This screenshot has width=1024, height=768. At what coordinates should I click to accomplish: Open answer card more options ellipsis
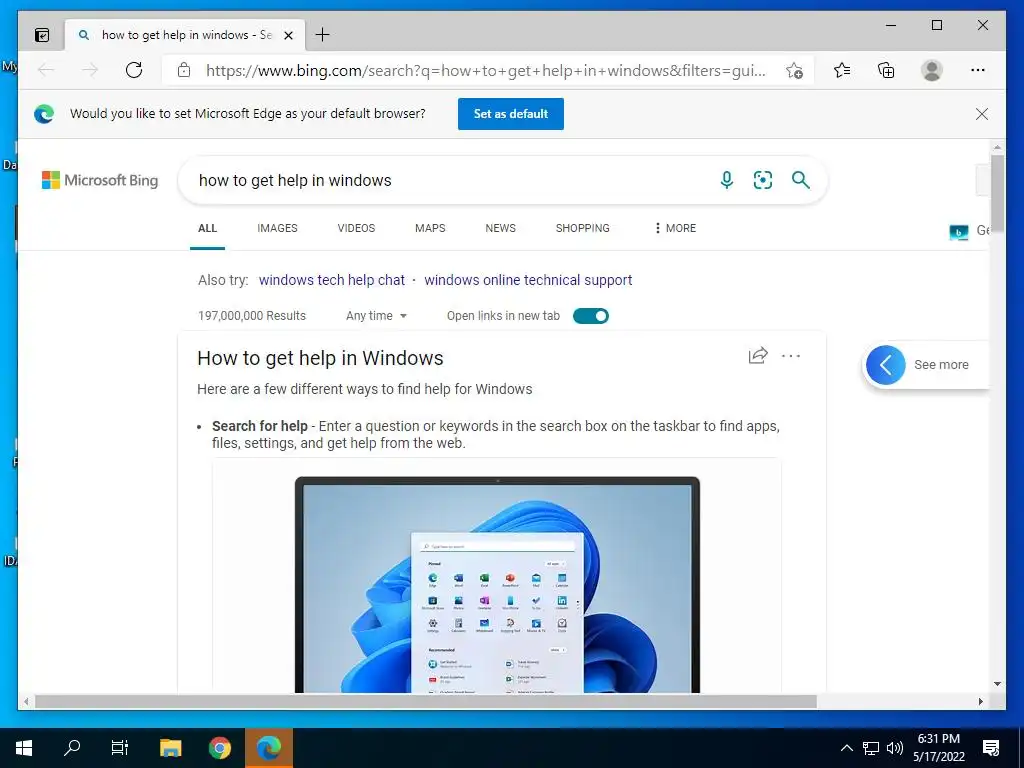coord(791,356)
